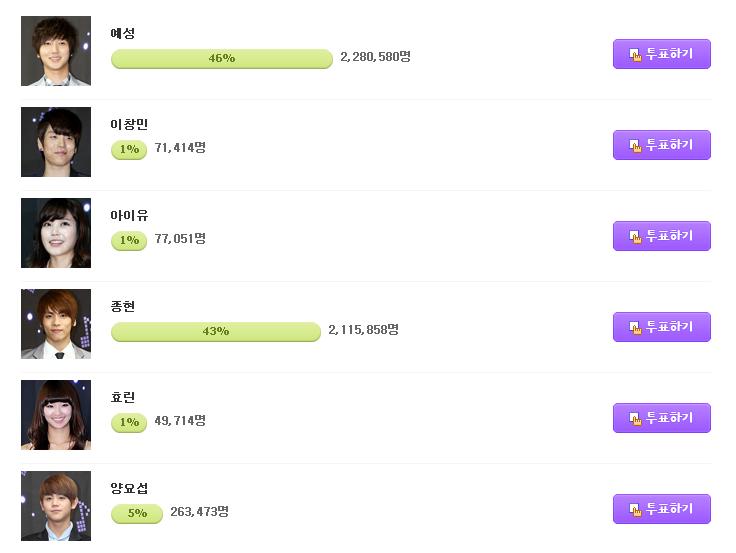736x553 pixels.
Task: Click the 투표하기 vote button for 효린
Action: pos(661,418)
